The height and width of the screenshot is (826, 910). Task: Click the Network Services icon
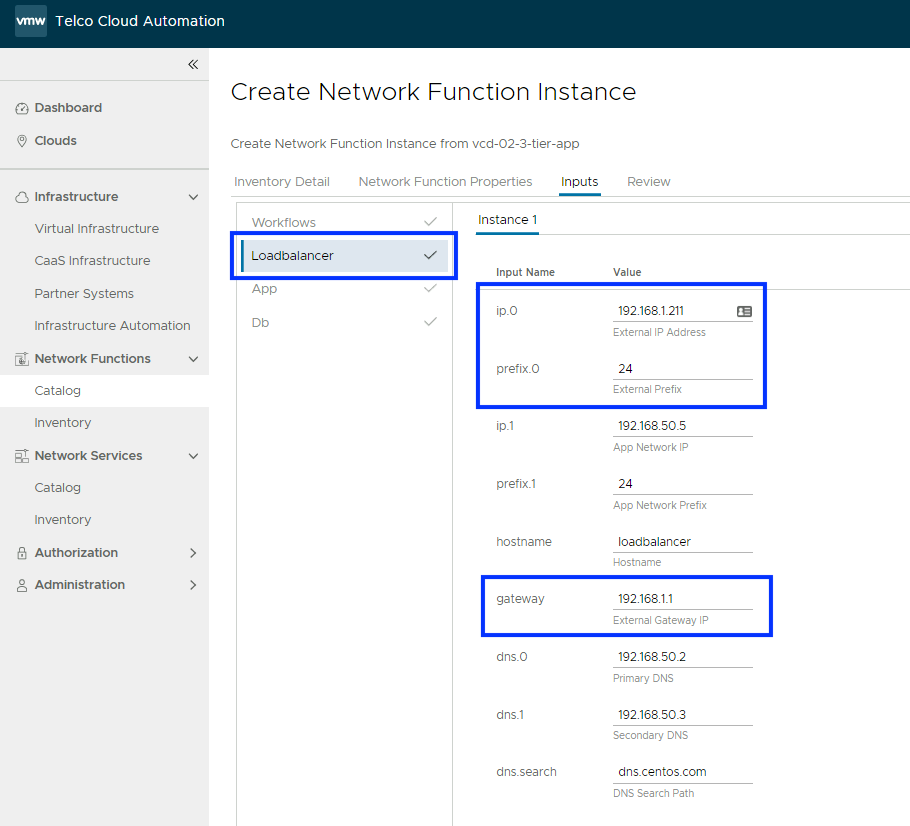22,456
